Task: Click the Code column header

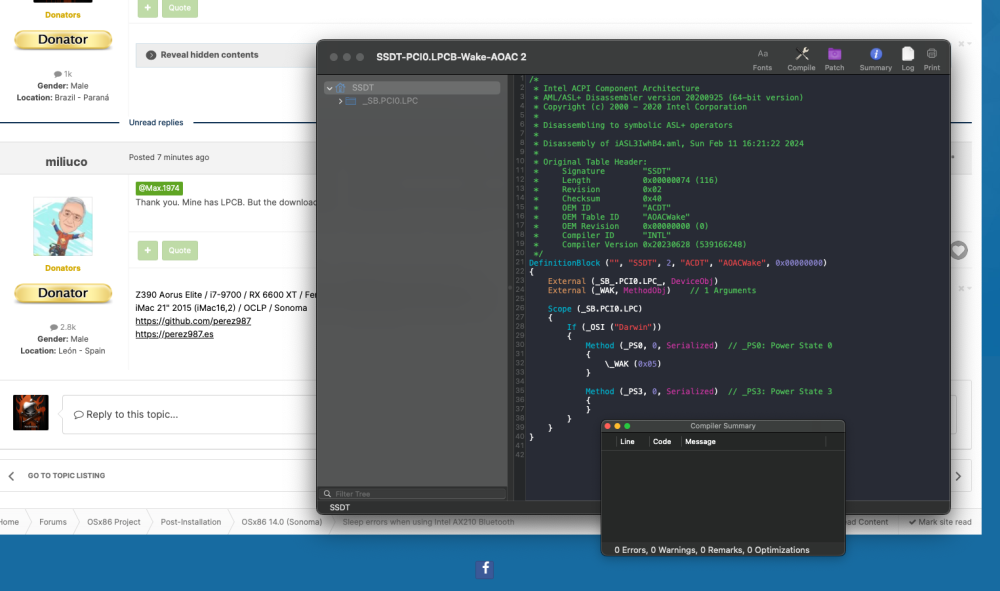Action: 662,441
